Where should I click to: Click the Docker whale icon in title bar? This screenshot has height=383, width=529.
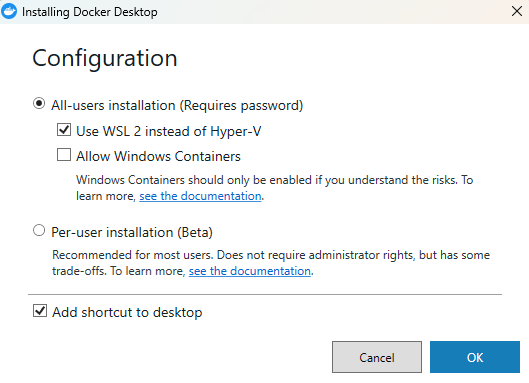tap(9, 11)
